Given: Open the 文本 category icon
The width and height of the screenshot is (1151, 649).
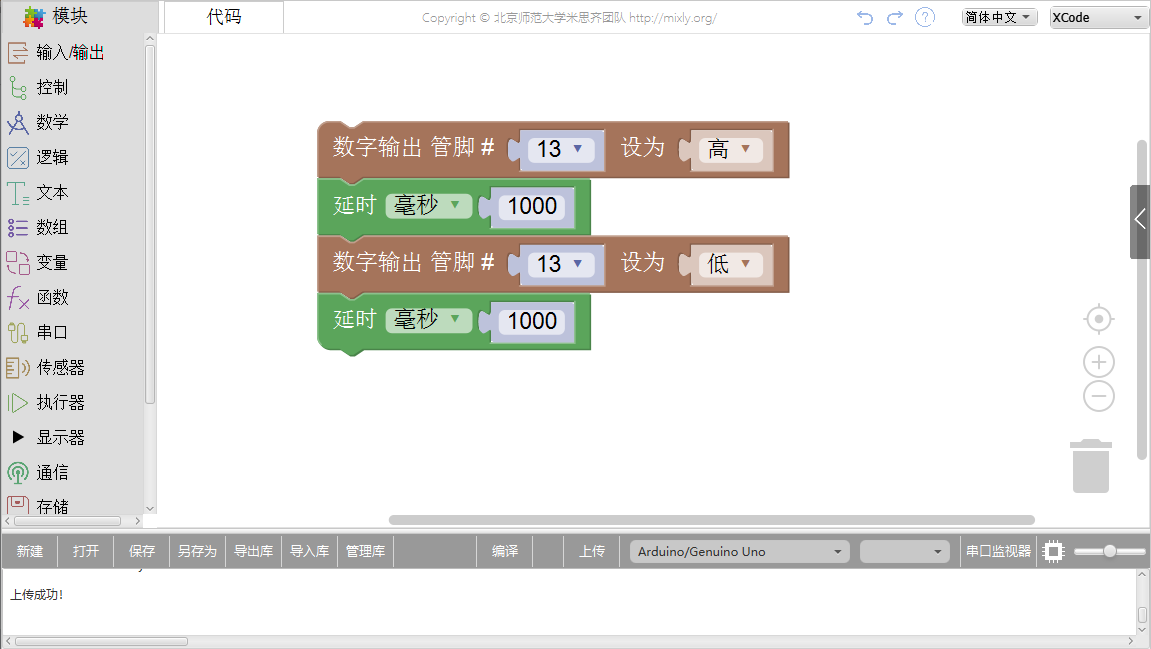Looking at the screenshot, I should 18,192.
